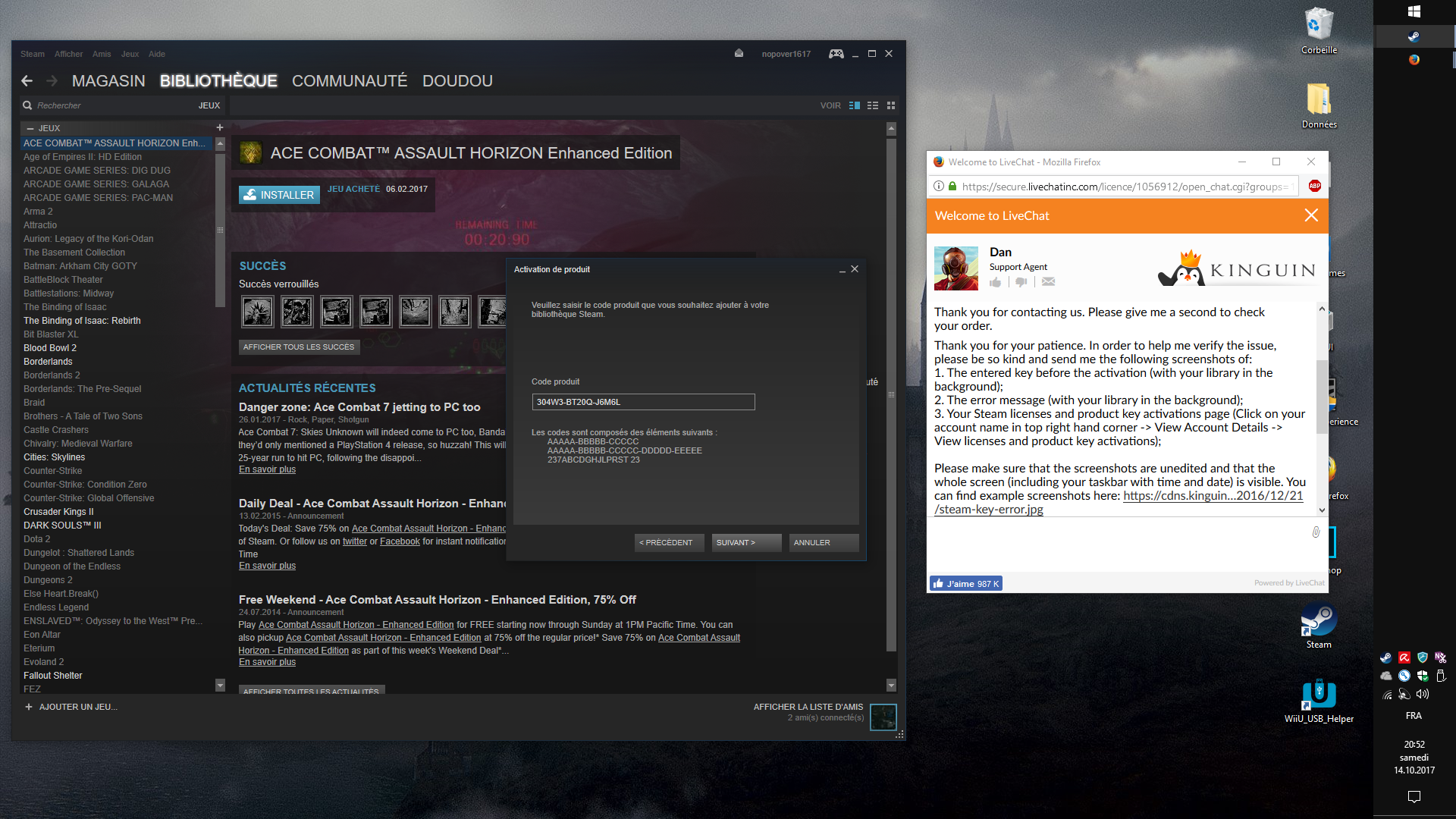Open the Windows action center notification icon
The height and width of the screenshot is (819, 1456).
1414,796
